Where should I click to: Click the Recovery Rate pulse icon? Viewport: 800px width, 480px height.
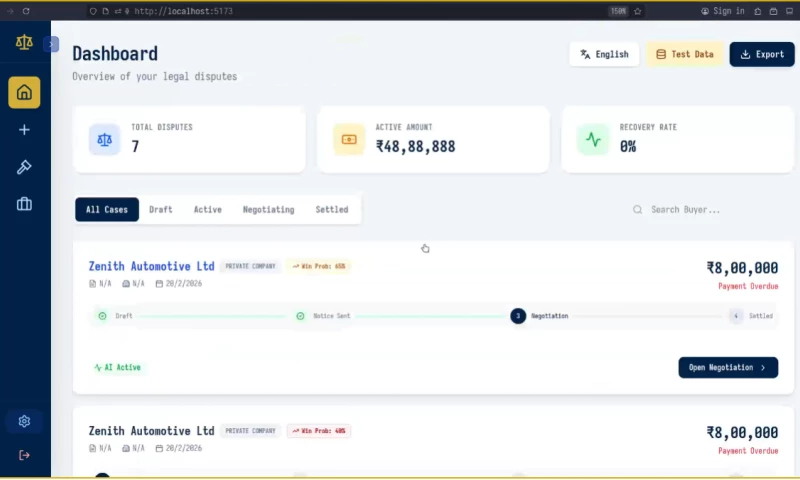(593, 139)
